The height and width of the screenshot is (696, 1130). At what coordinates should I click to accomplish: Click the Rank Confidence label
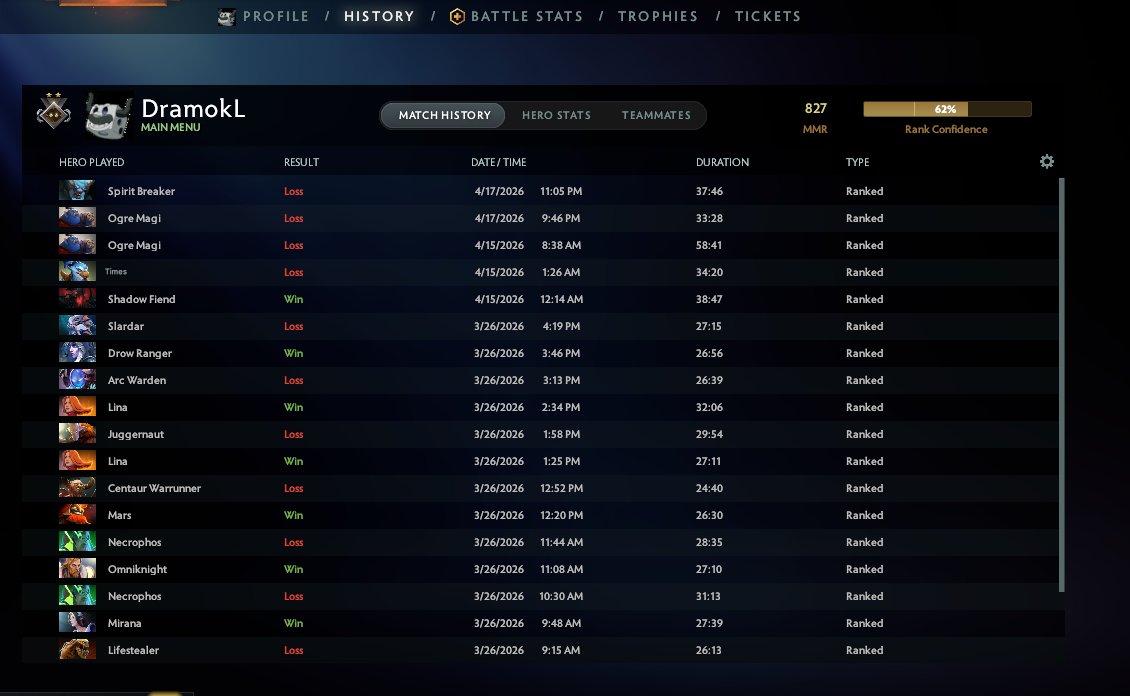coord(946,129)
